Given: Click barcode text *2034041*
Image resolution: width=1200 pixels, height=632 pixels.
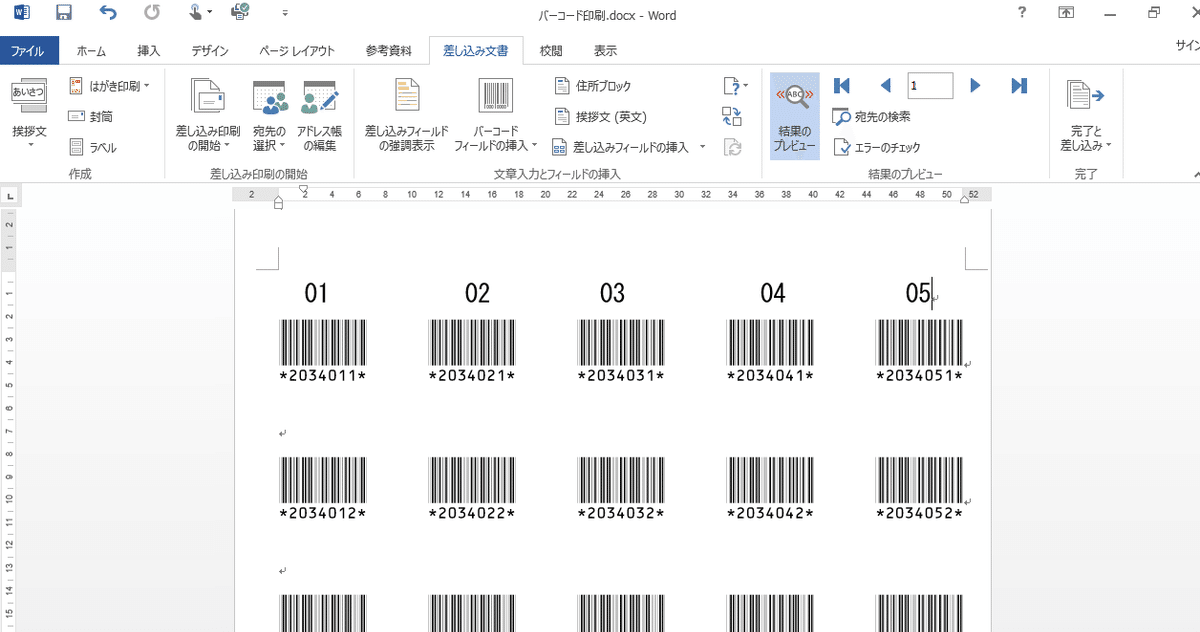Looking at the screenshot, I should click(x=770, y=376).
